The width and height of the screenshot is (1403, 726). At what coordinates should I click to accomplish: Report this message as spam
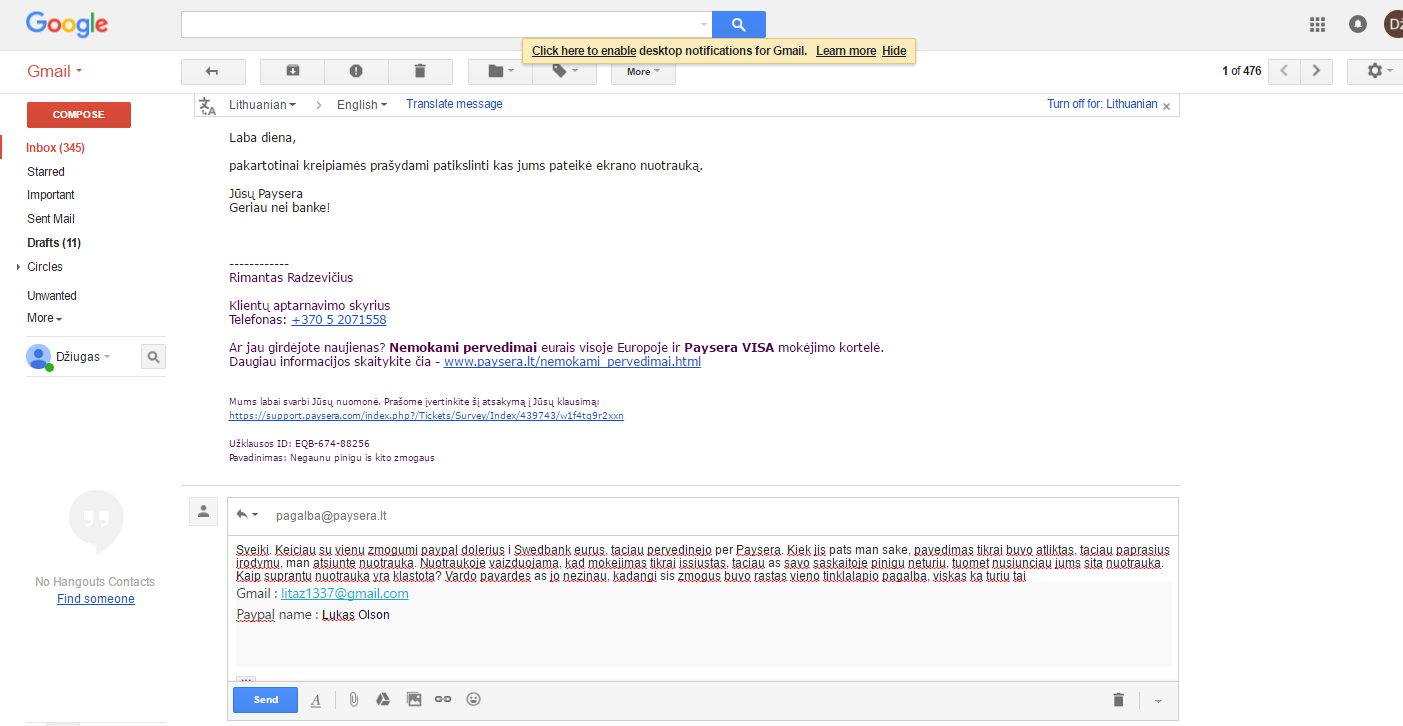356,71
